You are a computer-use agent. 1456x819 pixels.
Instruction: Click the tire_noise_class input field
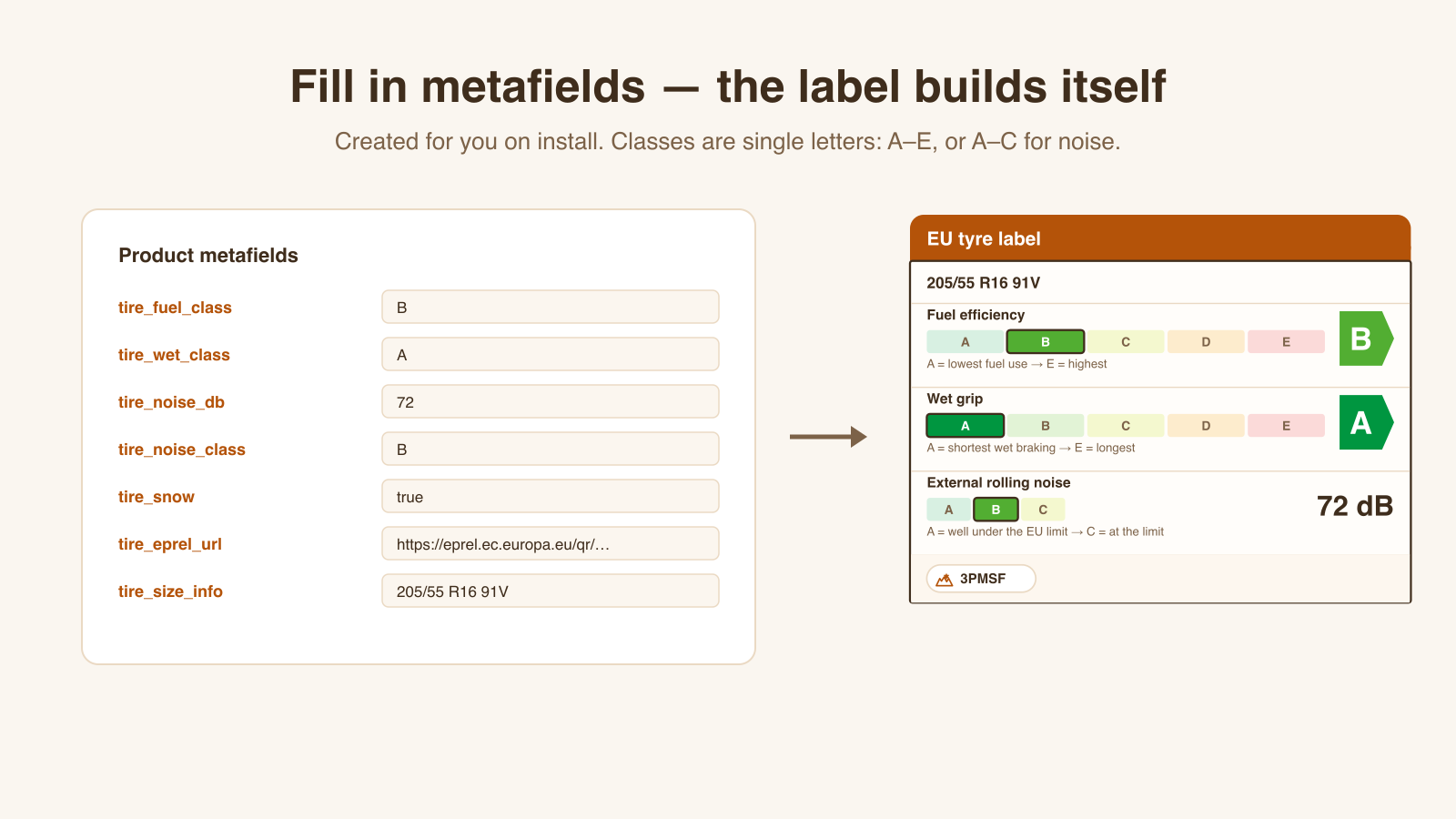click(x=551, y=450)
